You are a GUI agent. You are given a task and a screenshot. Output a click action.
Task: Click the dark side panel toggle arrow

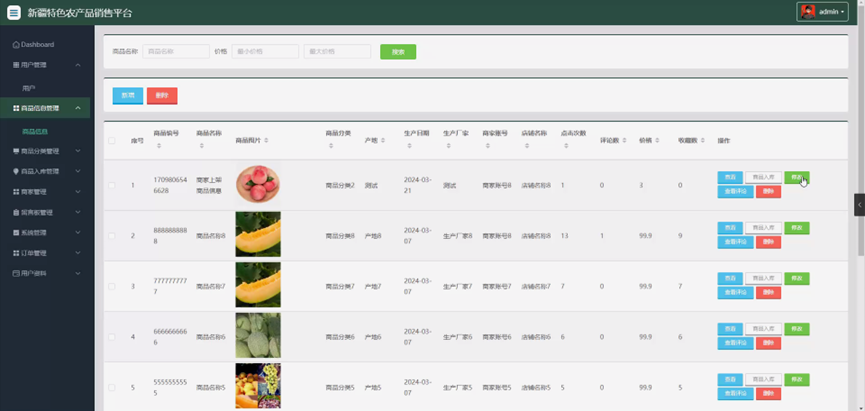[x=859, y=205]
